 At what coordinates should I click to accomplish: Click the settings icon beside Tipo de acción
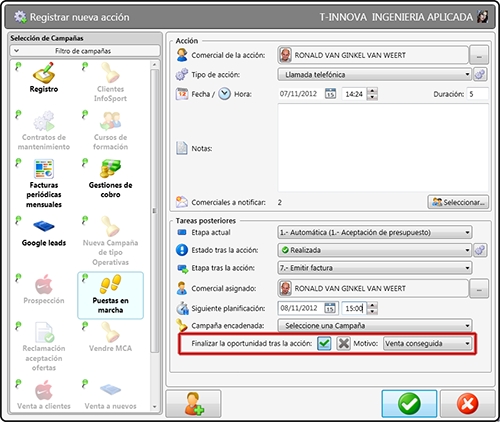[480, 74]
